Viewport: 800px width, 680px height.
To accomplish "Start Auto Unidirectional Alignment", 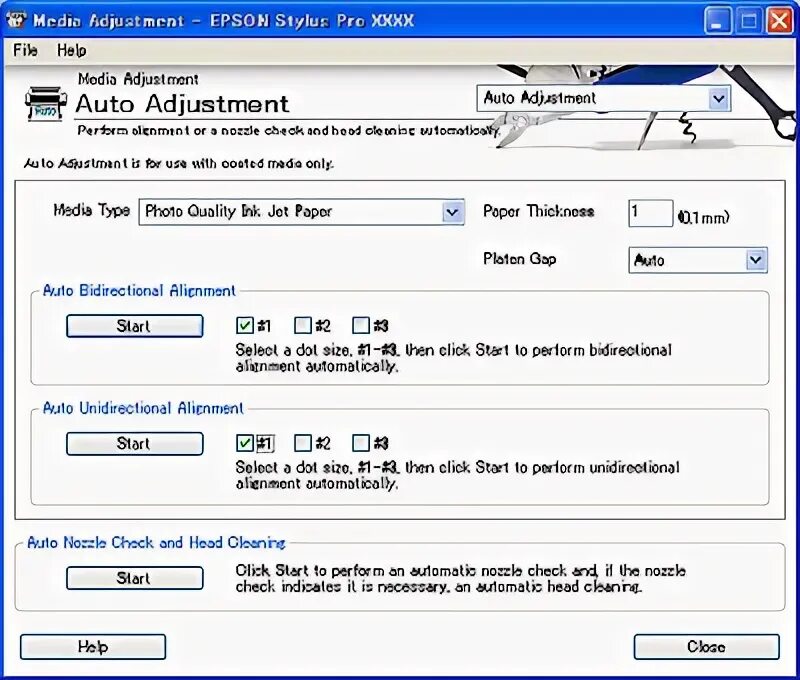I will [135, 443].
